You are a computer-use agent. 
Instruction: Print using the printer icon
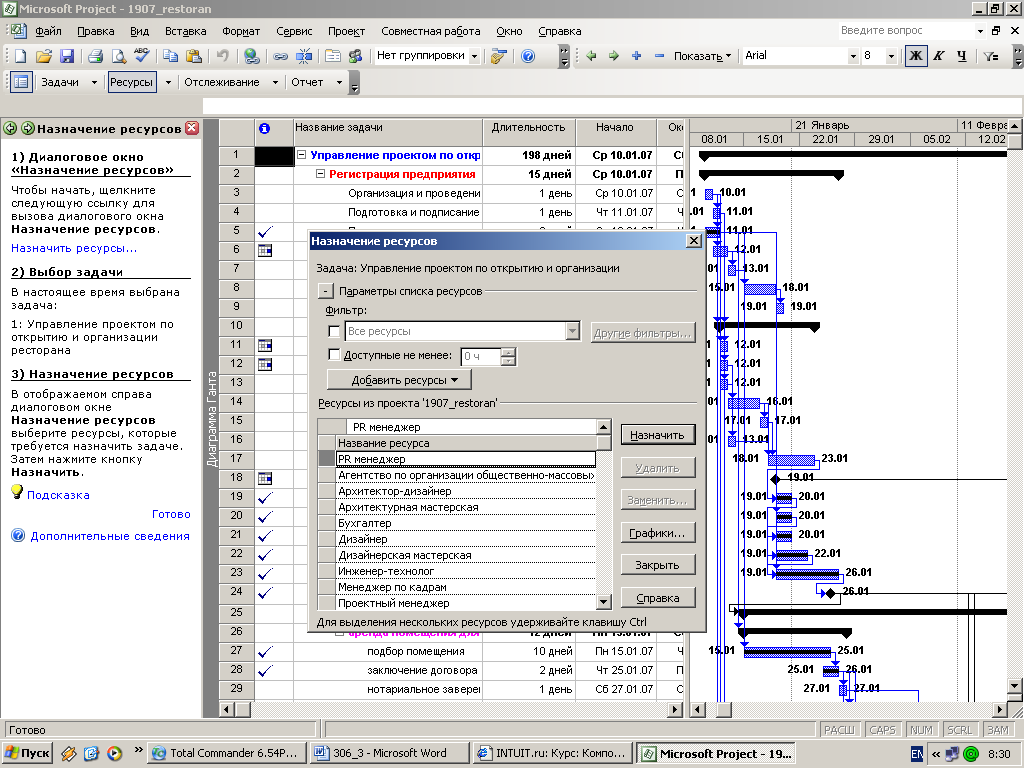click(95, 56)
